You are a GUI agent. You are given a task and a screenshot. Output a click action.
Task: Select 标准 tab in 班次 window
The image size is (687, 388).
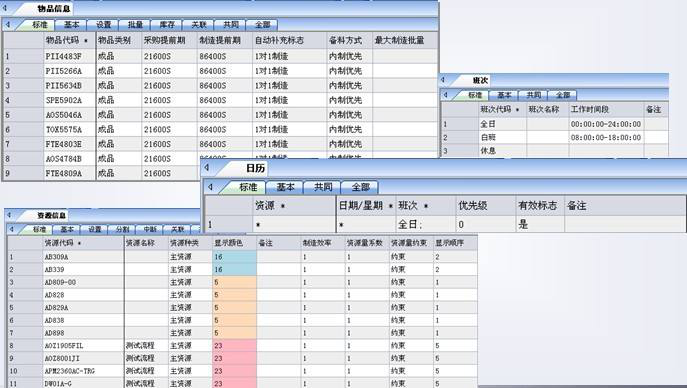[x=475, y=95]
